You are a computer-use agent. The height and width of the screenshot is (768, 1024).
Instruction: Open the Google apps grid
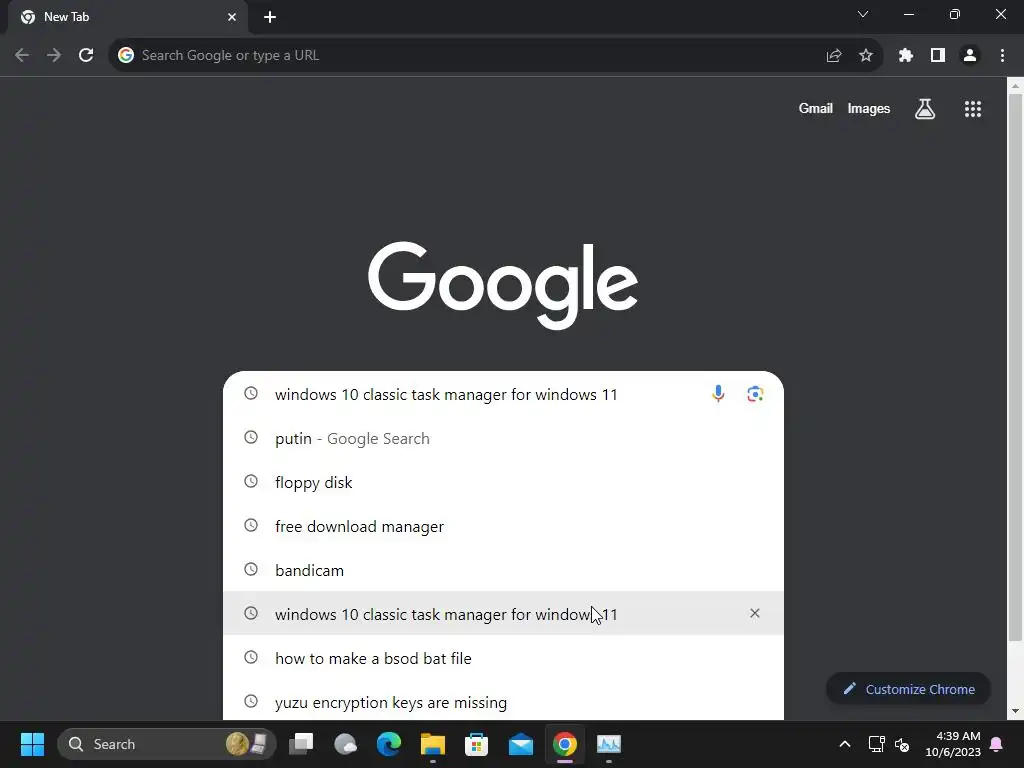click(972, 109)
